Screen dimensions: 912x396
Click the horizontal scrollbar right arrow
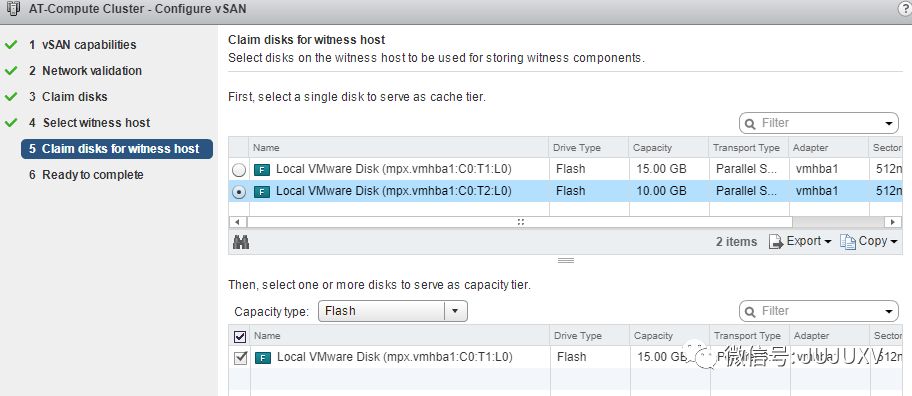892,222
